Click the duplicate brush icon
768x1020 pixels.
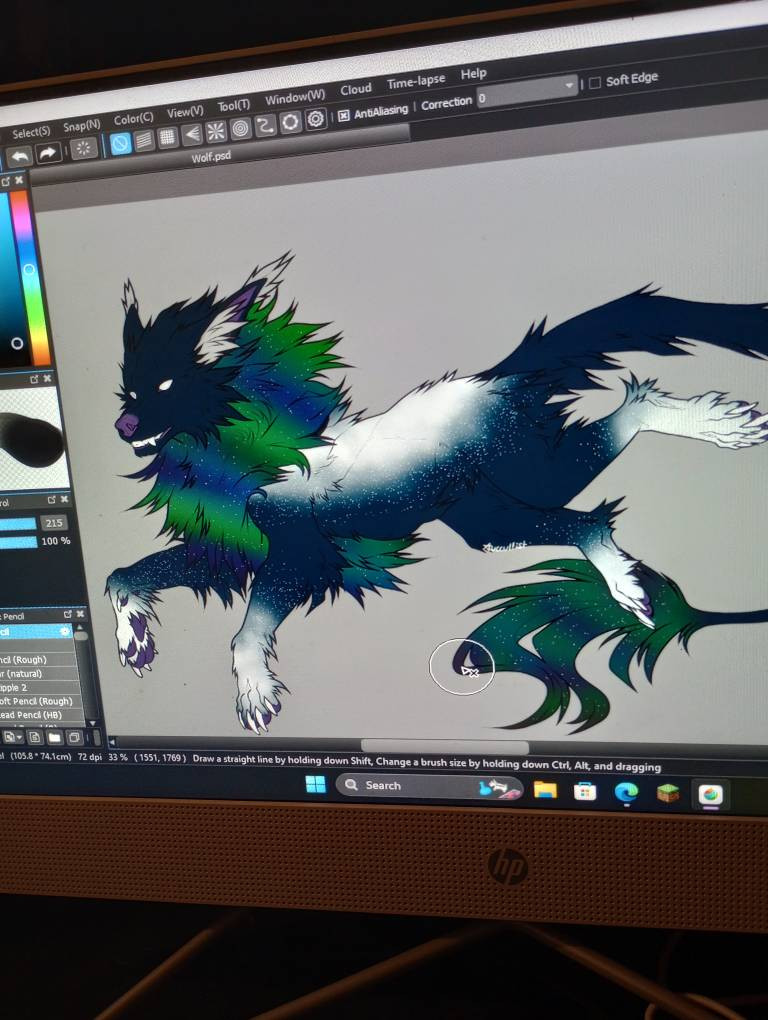[x=74, y=737]
